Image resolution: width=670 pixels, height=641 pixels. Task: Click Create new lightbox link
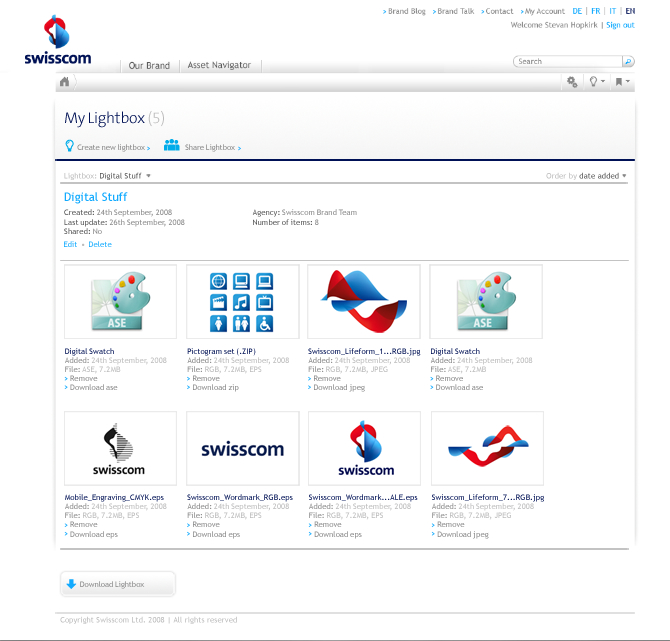point(113,147)
